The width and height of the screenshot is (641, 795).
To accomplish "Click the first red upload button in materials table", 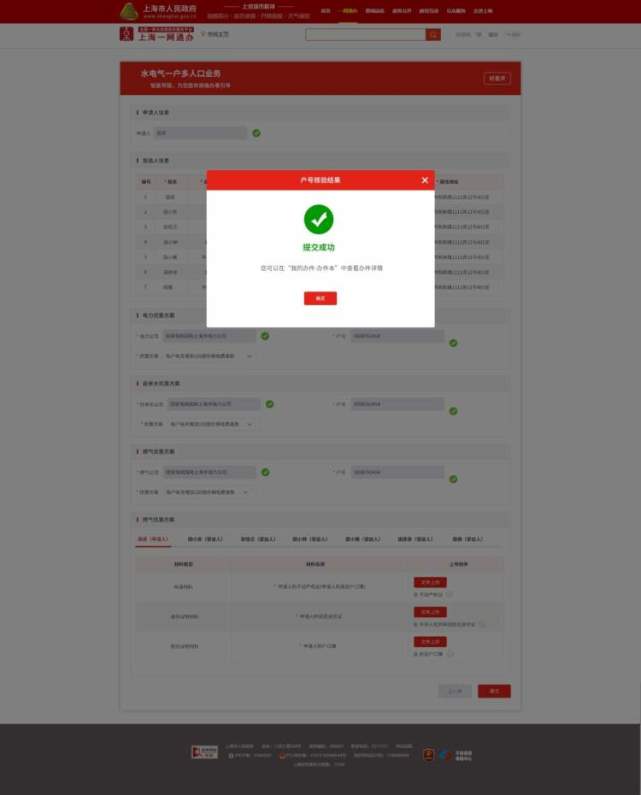I will pos(430,582).
